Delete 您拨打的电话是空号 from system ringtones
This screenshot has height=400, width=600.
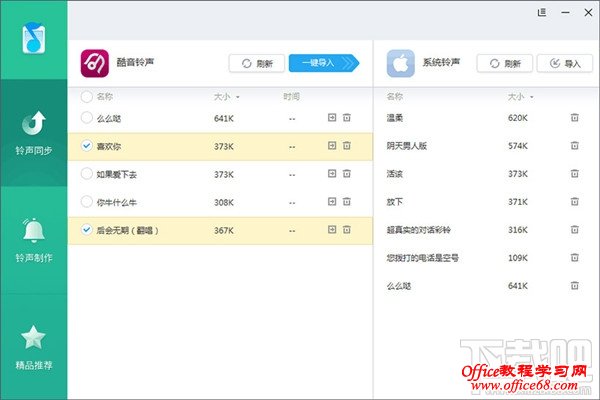(x=575, y=257)
